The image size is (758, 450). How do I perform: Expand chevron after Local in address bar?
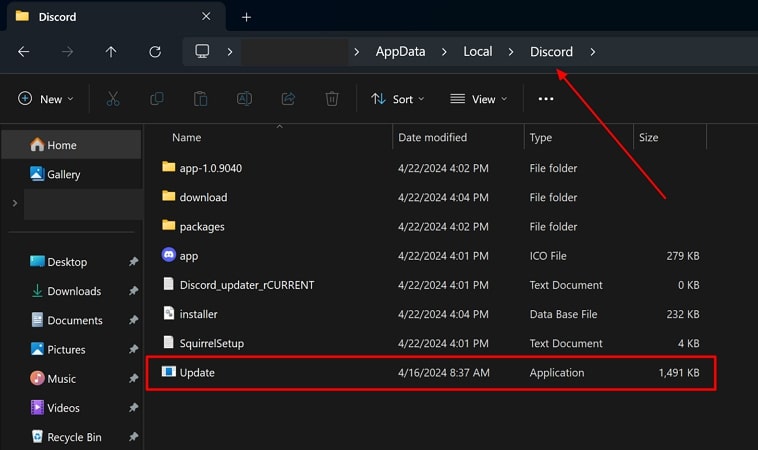511,52
